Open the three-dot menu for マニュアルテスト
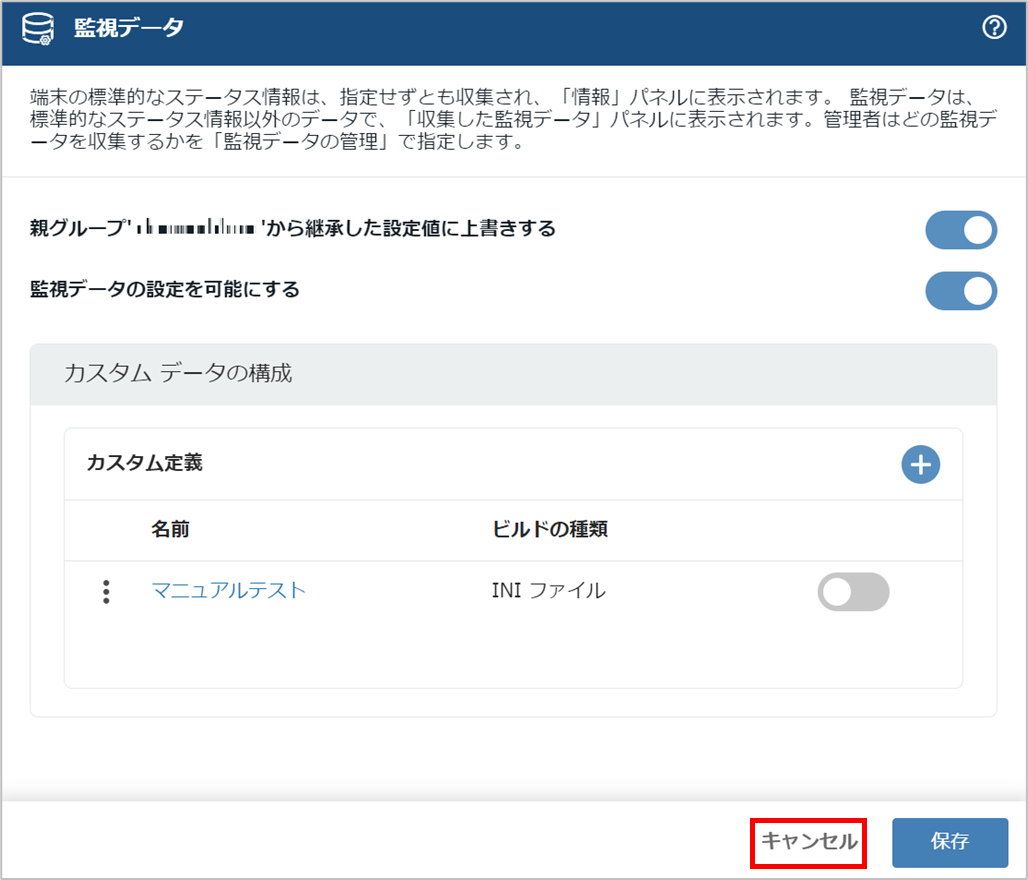Viewport: 1028px width, 880px height. pyautogui.click(x=106, y=591)
